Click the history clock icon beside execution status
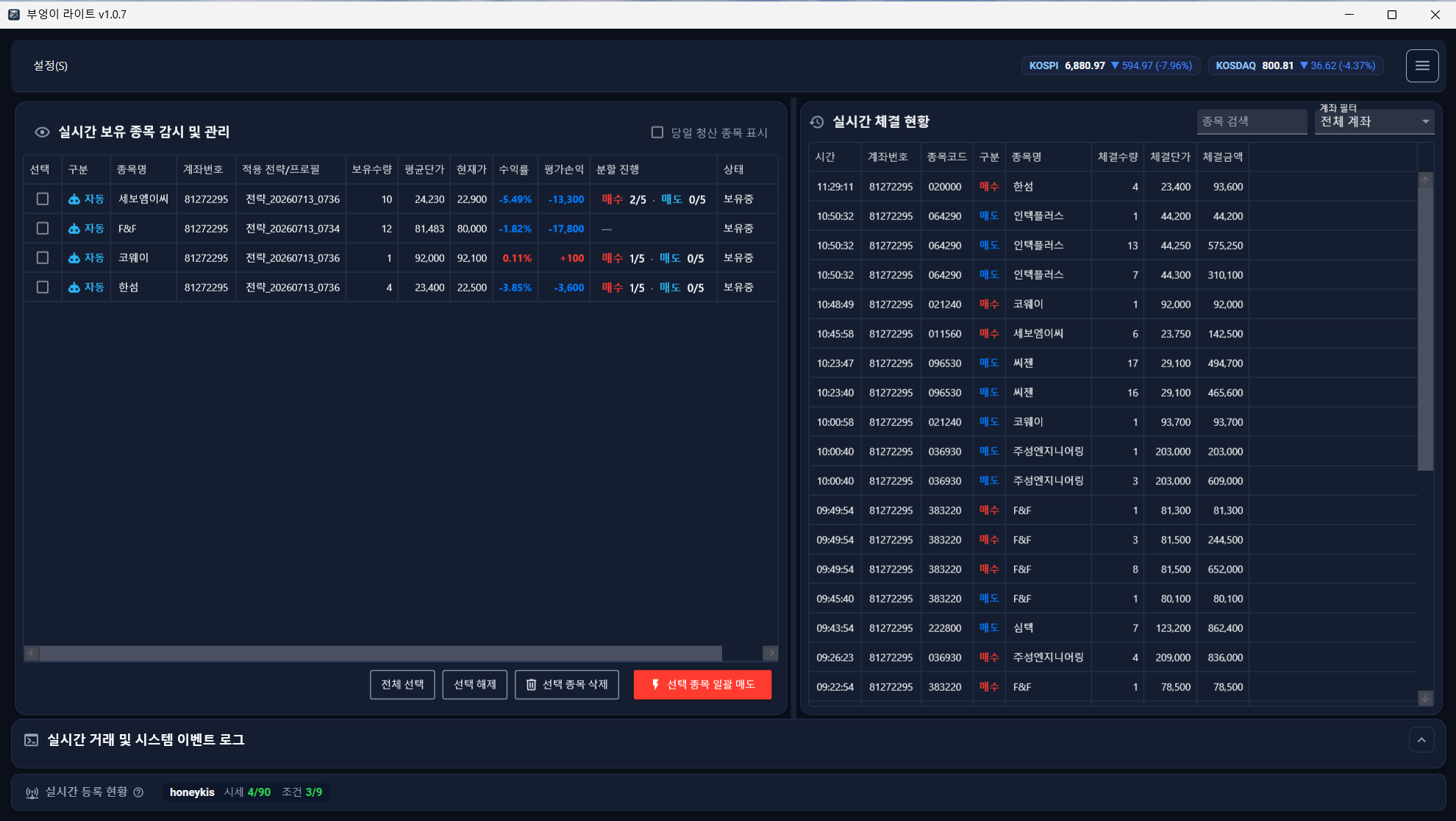The height and width of the screenshot is (821, 1456). (x=816, y=121)
